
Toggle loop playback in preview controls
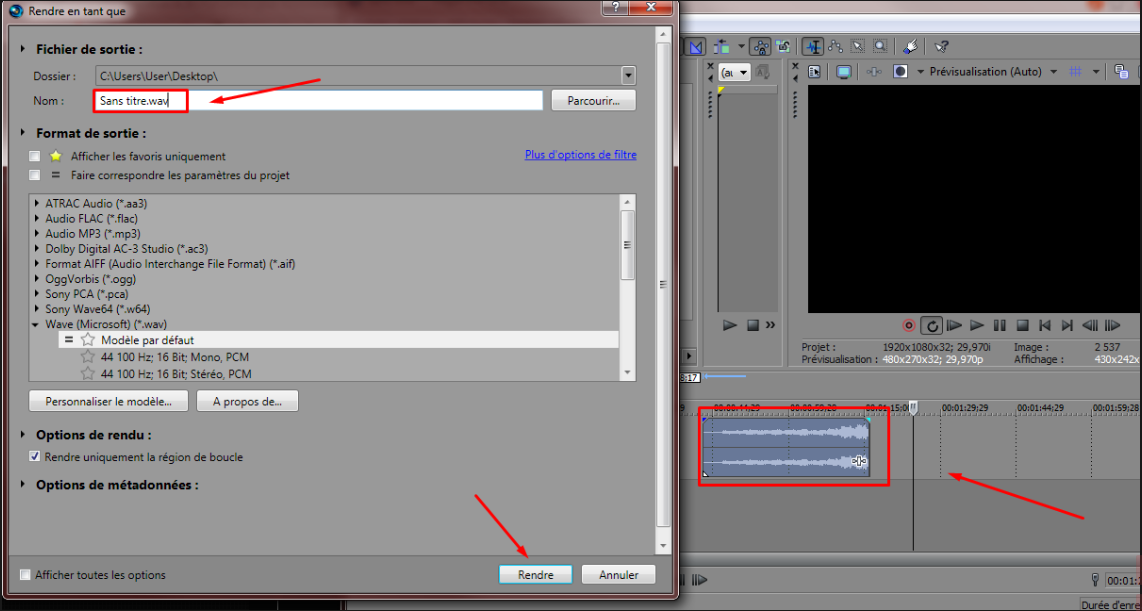coord(931,325)
